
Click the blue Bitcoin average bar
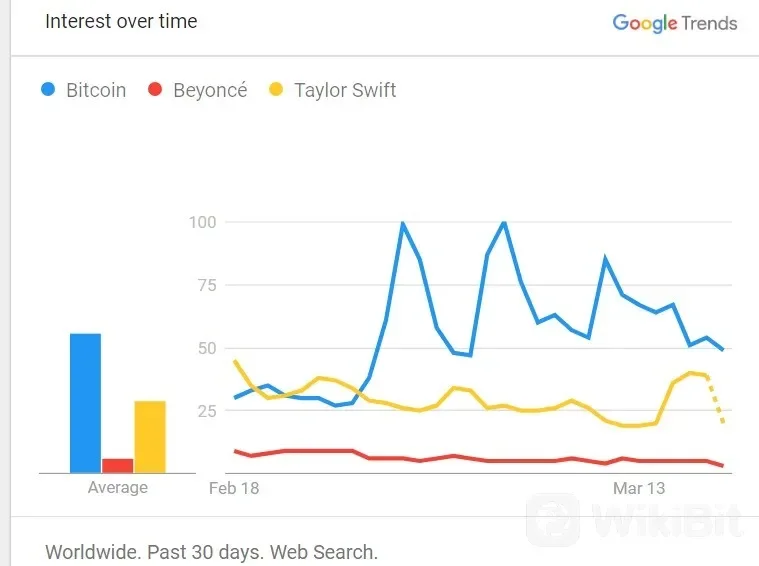coord(85,402)
